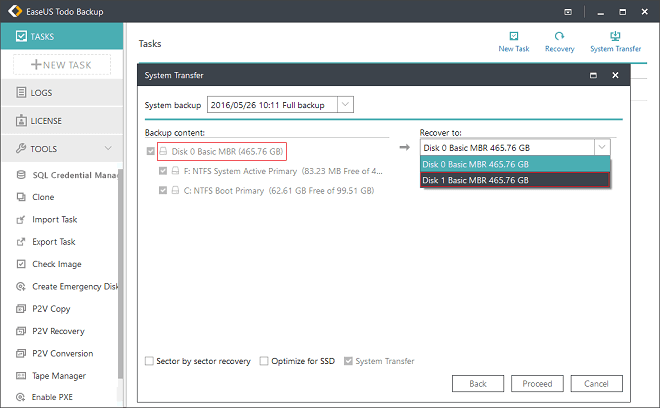Open the Tools sidebar section
This screenshot has height=408, width=660.
(62, 148)
